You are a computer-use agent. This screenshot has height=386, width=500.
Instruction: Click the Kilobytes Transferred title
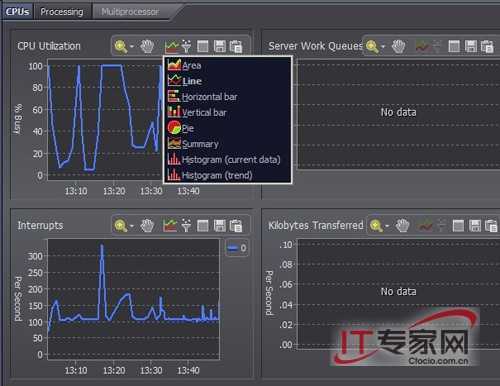coord(316,225)
